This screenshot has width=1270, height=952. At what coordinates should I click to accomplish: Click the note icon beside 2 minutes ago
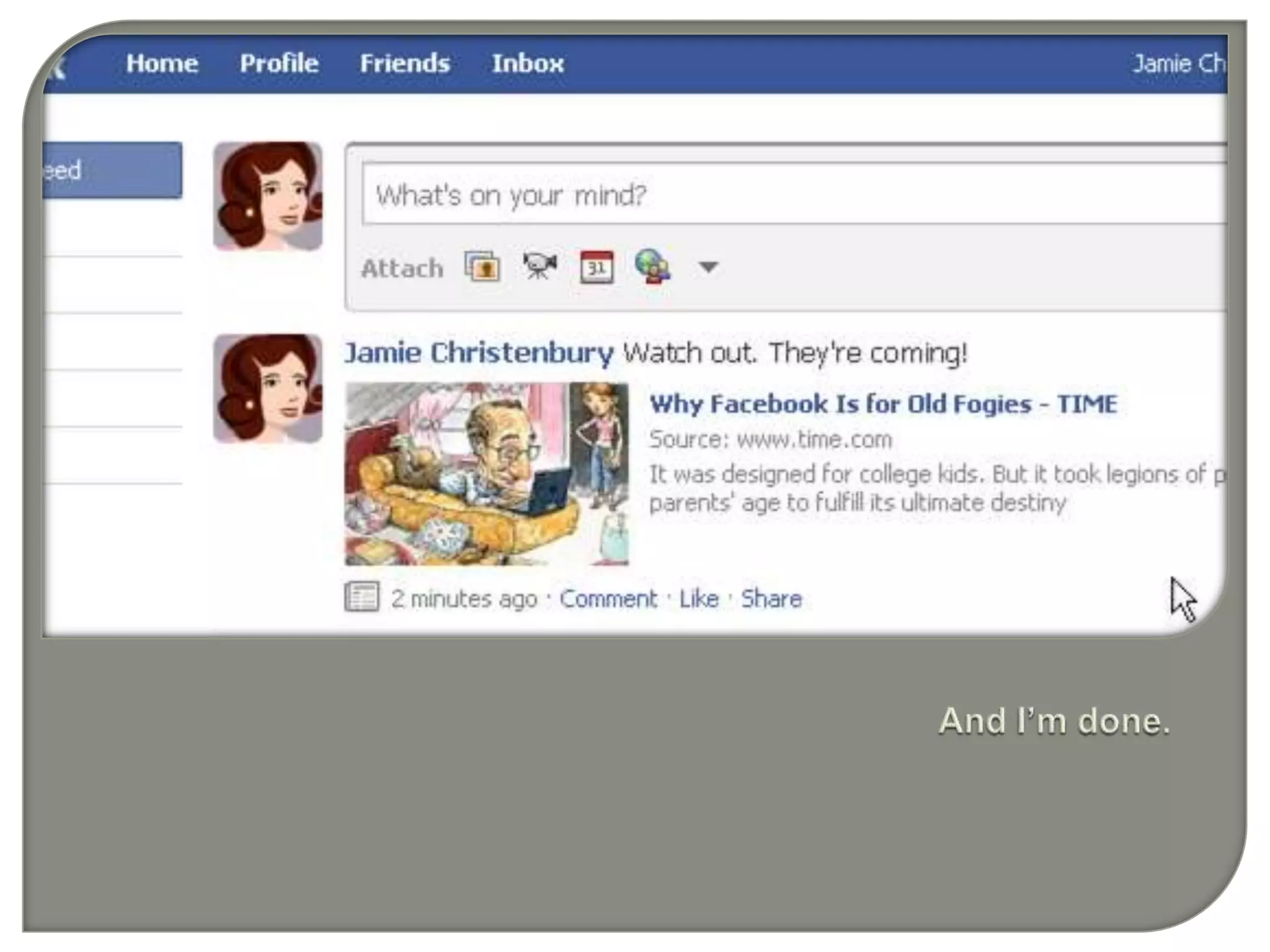[362, 597]
